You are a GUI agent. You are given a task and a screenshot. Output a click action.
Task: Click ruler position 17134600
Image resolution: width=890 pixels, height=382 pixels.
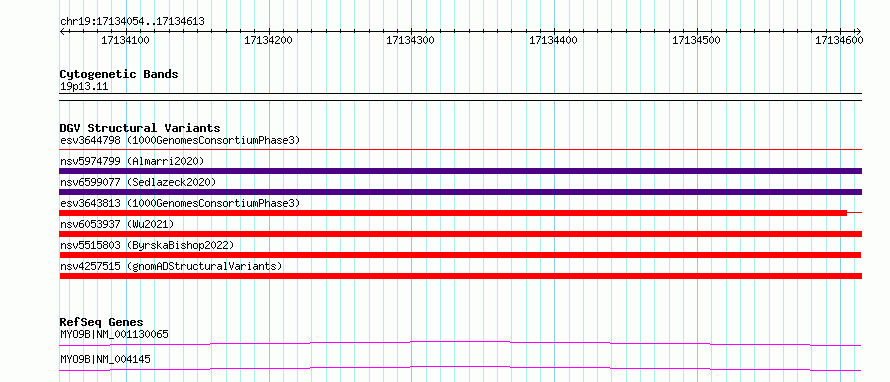coord(839,40)
